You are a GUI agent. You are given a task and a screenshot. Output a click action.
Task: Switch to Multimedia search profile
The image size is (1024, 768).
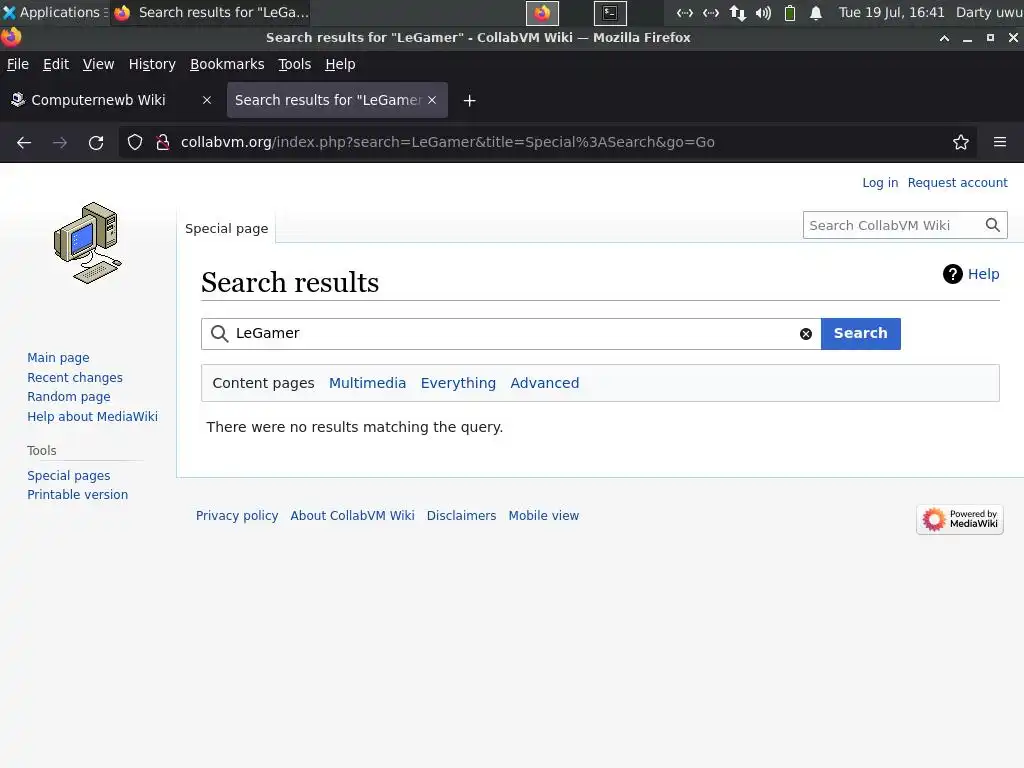point(367,383)
